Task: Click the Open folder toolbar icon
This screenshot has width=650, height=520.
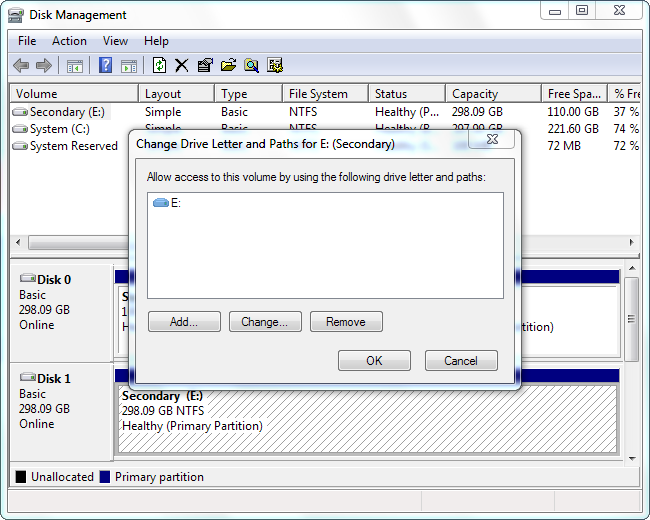Action: point(228,65)
